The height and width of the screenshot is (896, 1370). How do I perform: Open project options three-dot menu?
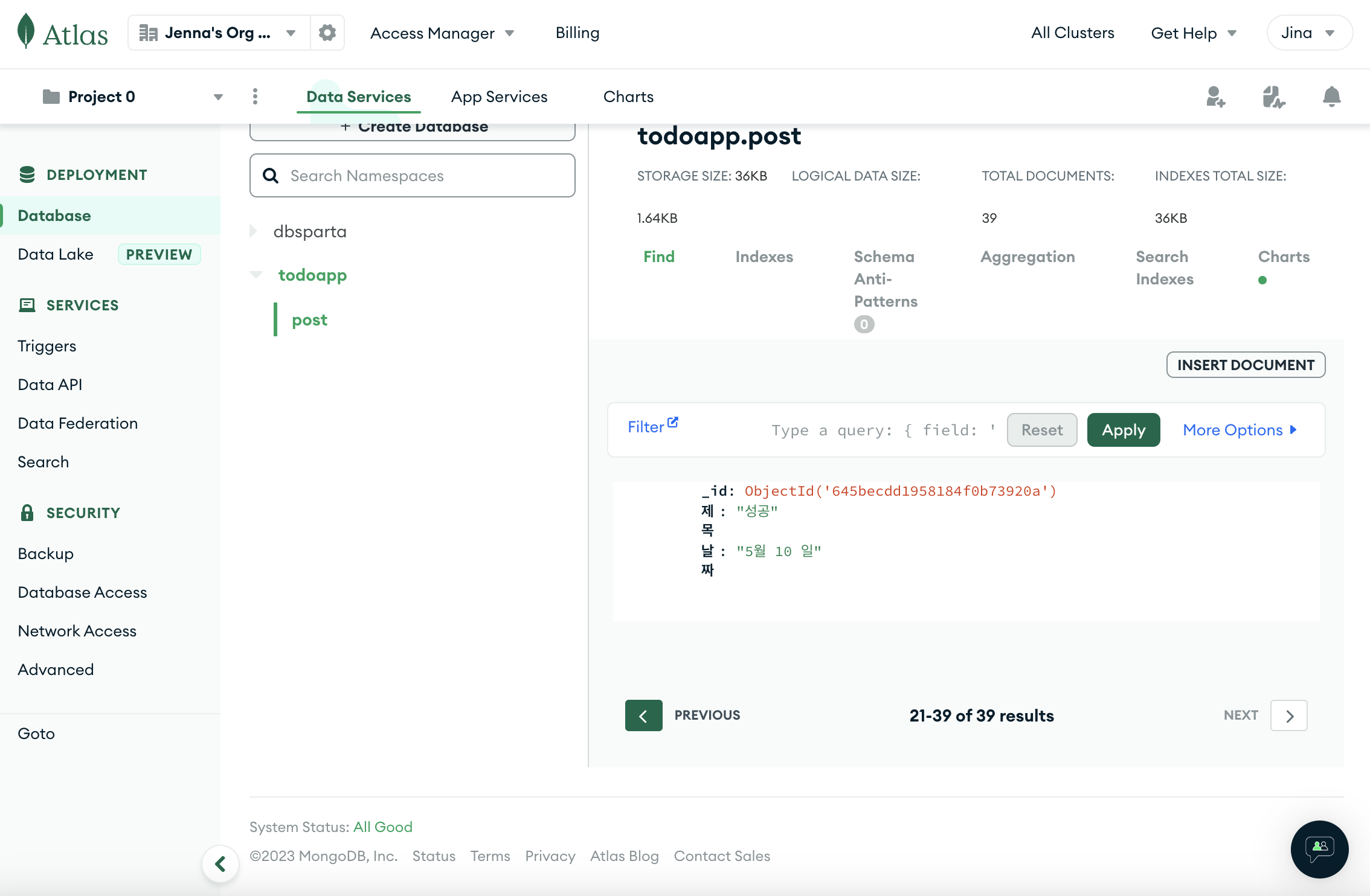click(255, 97)
